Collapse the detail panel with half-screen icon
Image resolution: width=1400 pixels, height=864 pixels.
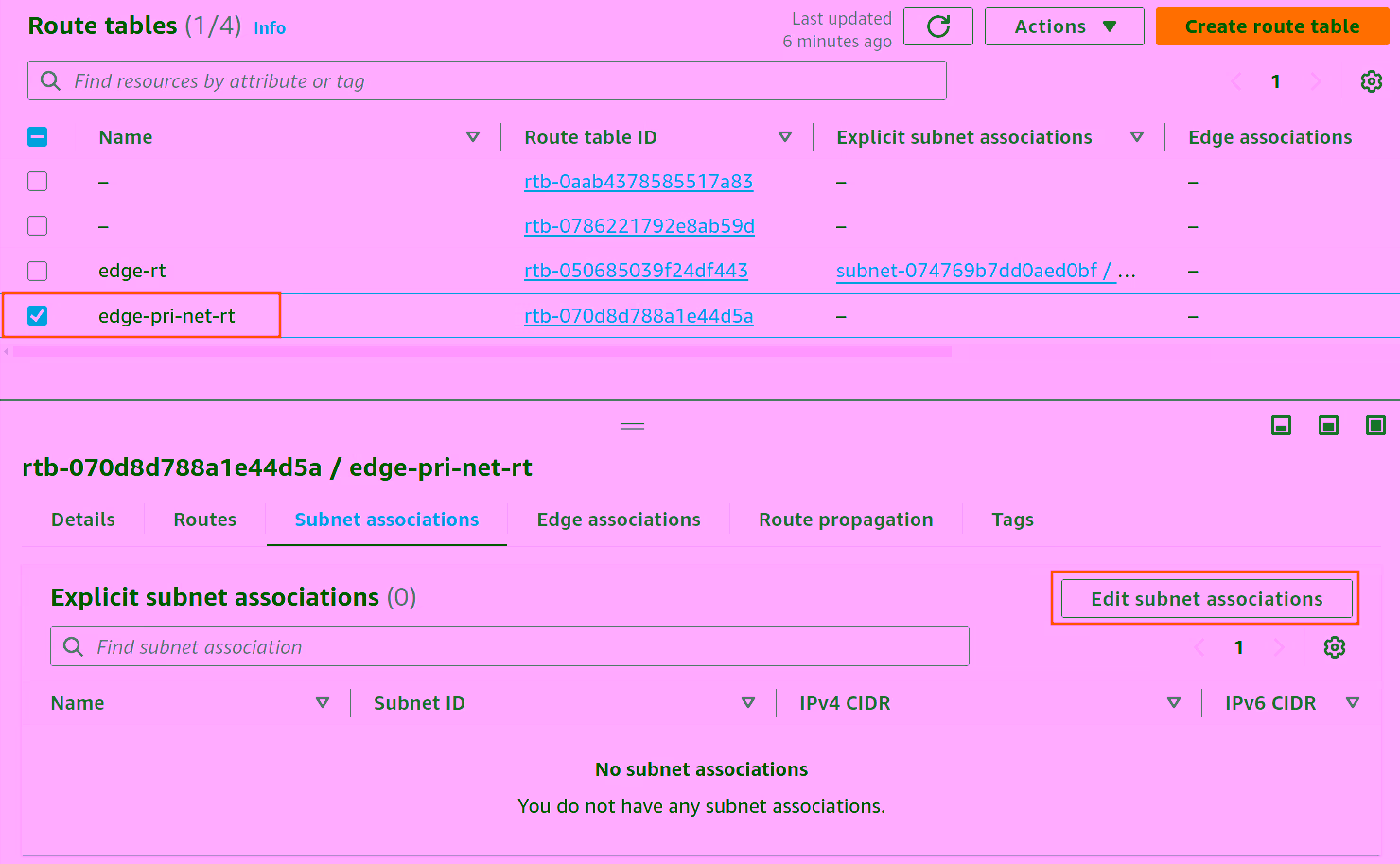[1328, 426]
